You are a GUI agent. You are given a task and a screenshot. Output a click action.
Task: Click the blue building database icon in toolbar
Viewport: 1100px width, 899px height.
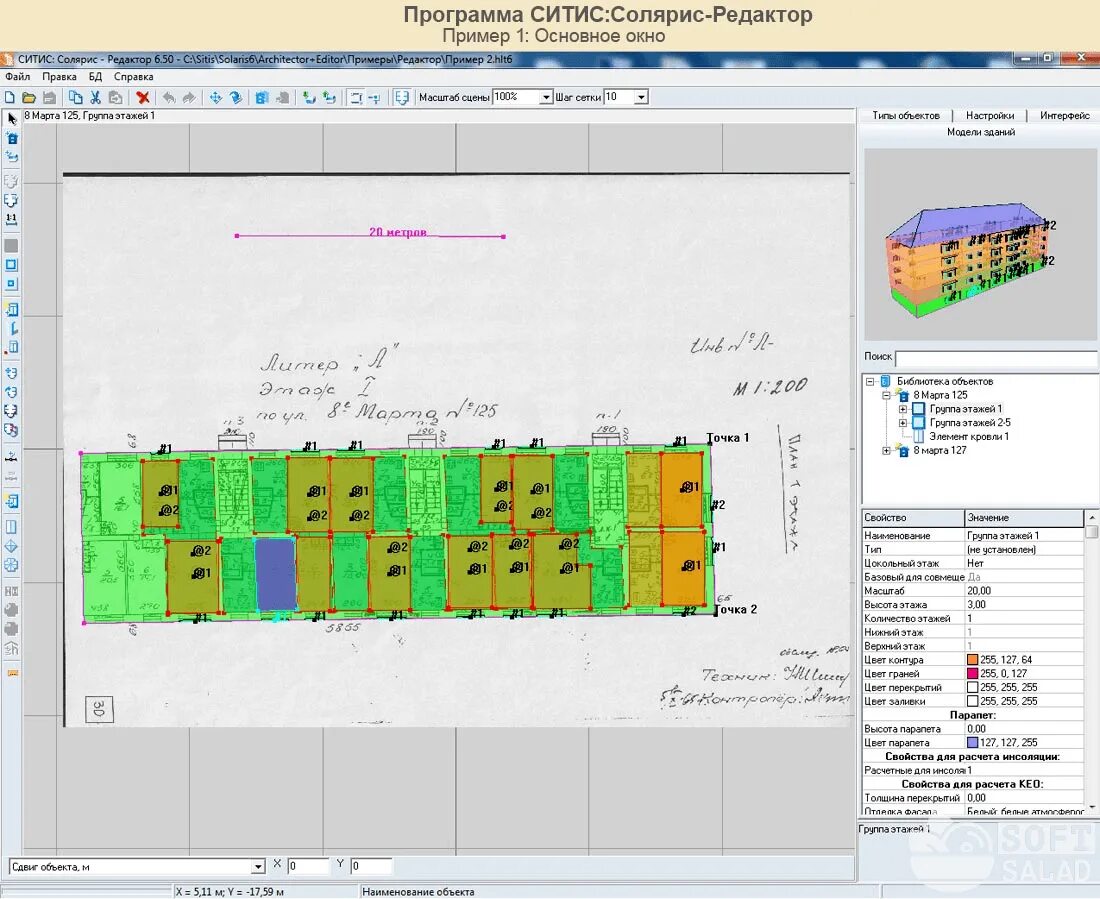click(262, 98)
